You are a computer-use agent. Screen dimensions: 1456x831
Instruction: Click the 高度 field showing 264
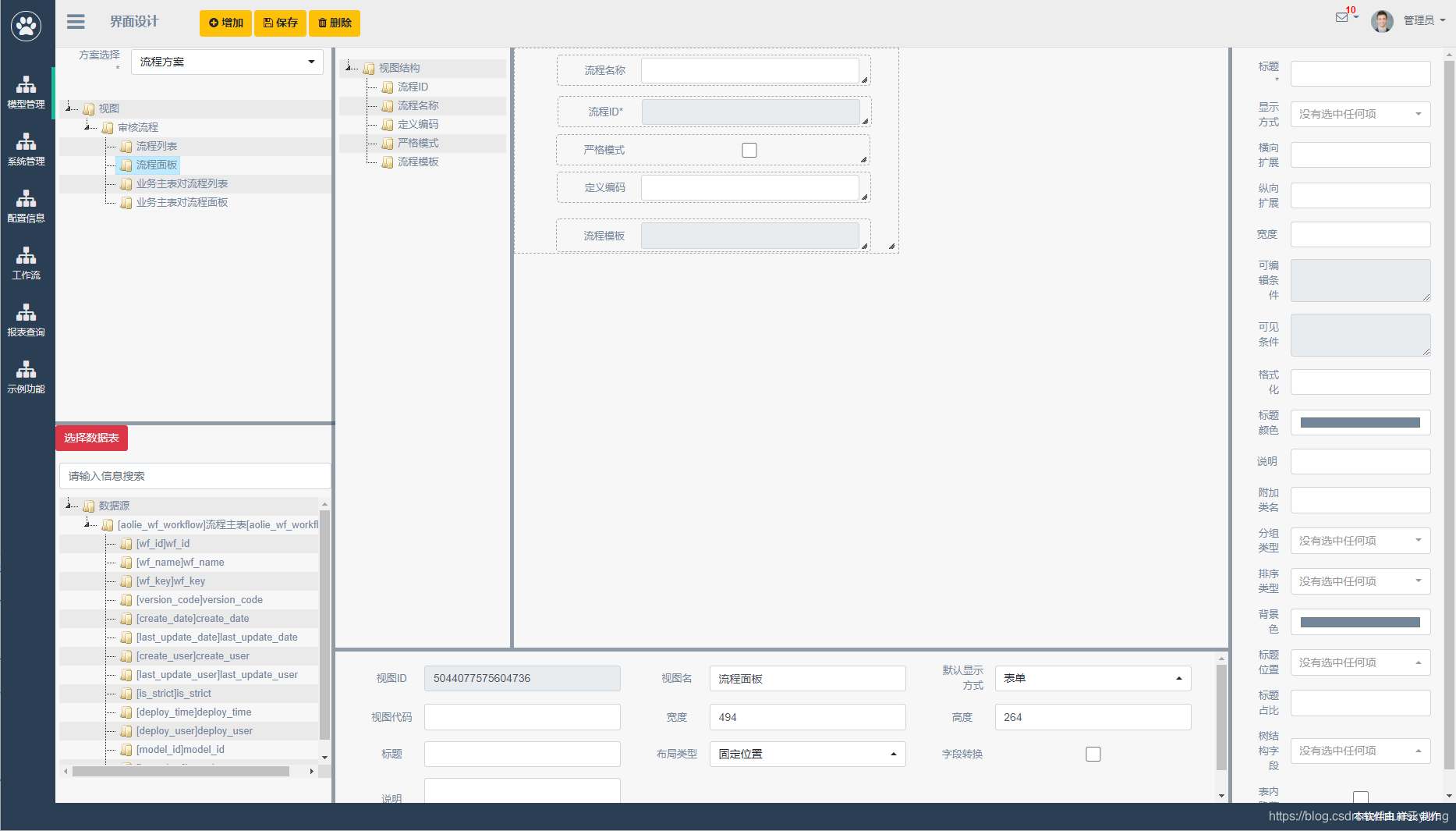[1093, 717]
